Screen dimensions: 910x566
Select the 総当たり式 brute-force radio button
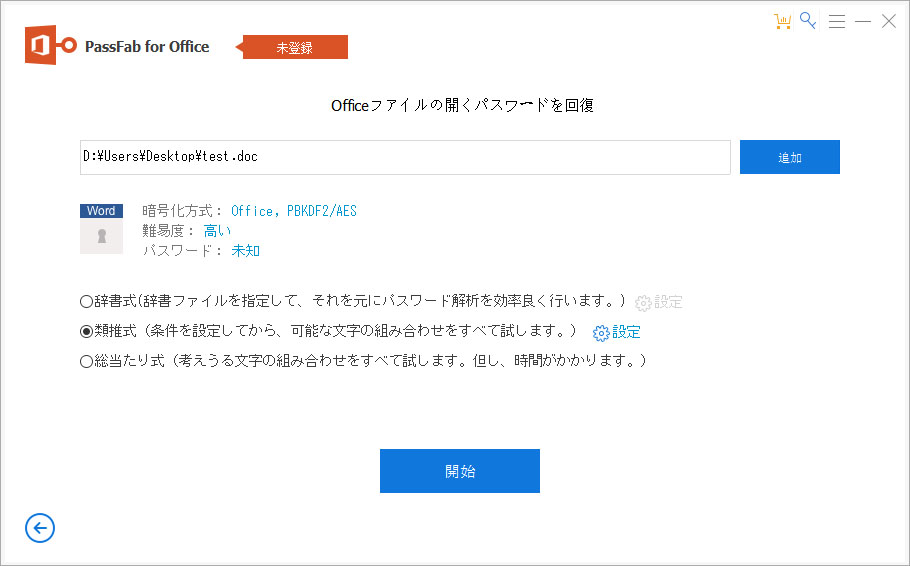click(x=86, y=362)
